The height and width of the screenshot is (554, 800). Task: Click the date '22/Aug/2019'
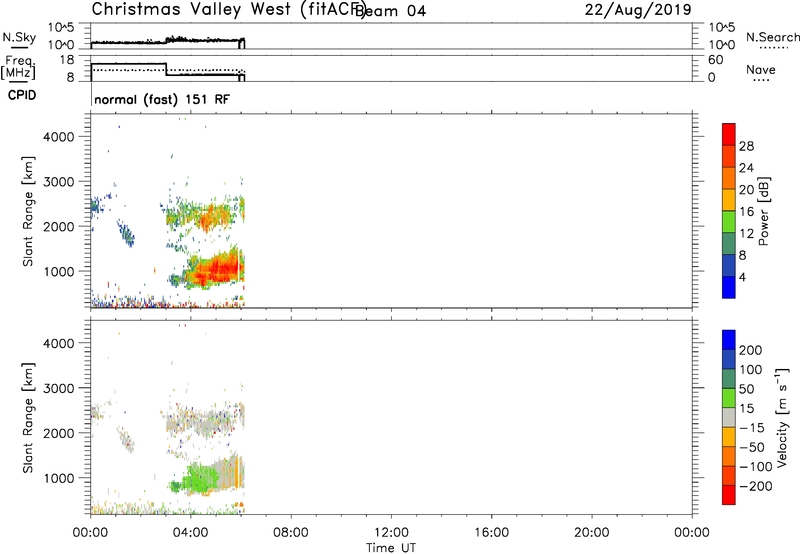tap(638, 10)
